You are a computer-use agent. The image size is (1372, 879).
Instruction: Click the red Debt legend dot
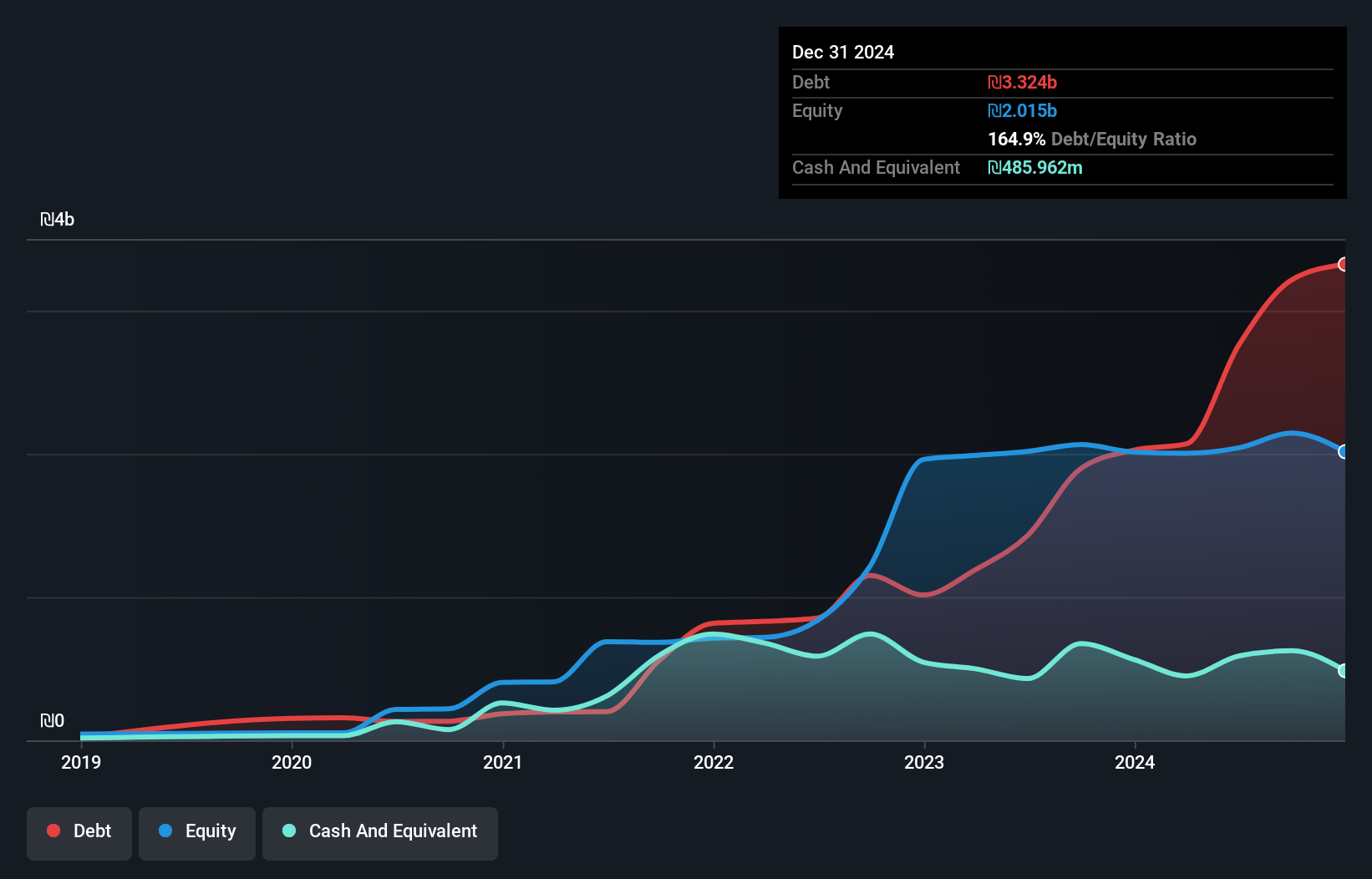click(x=53, y=831)
